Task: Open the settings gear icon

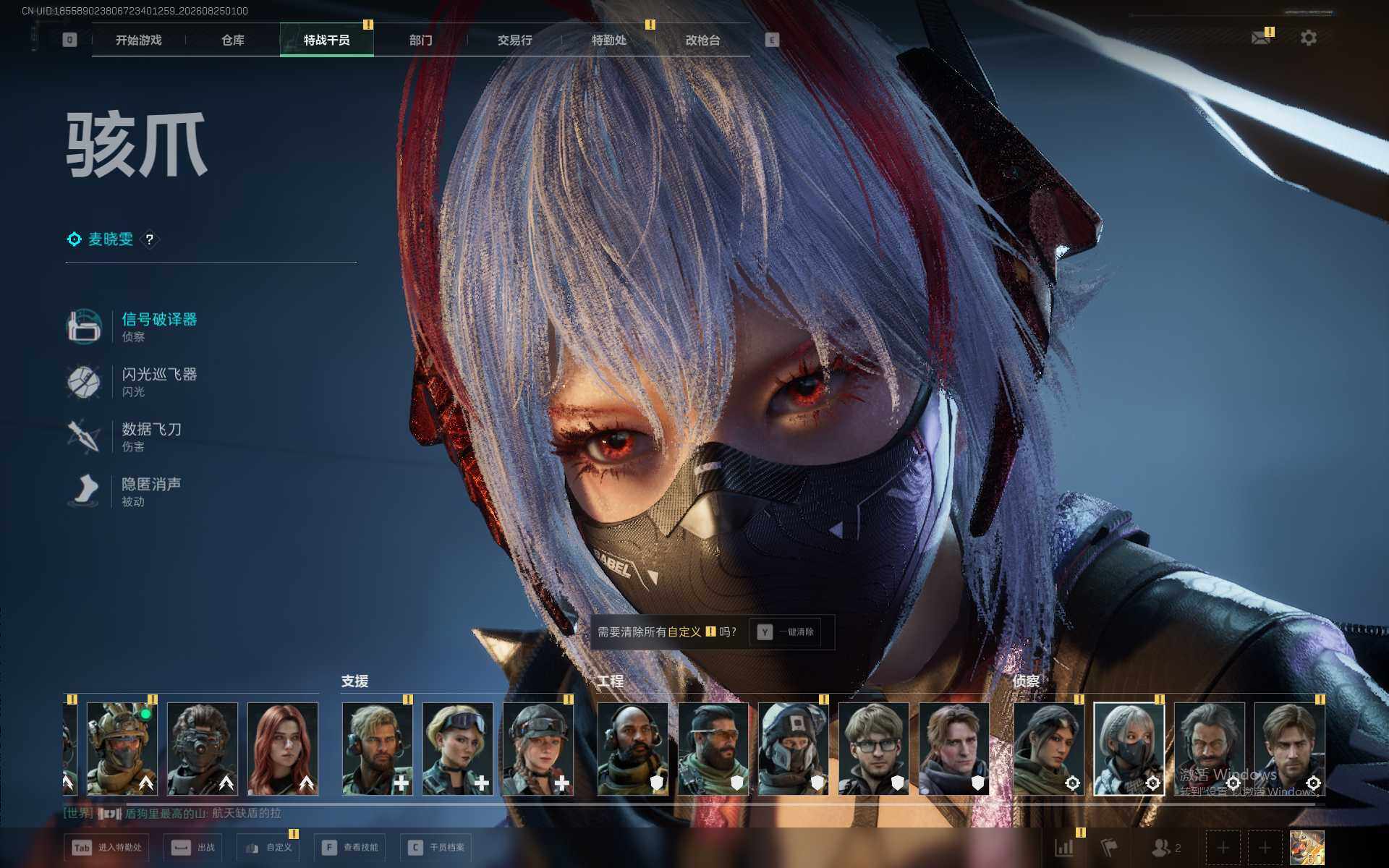Action: tap(1308, 38)
